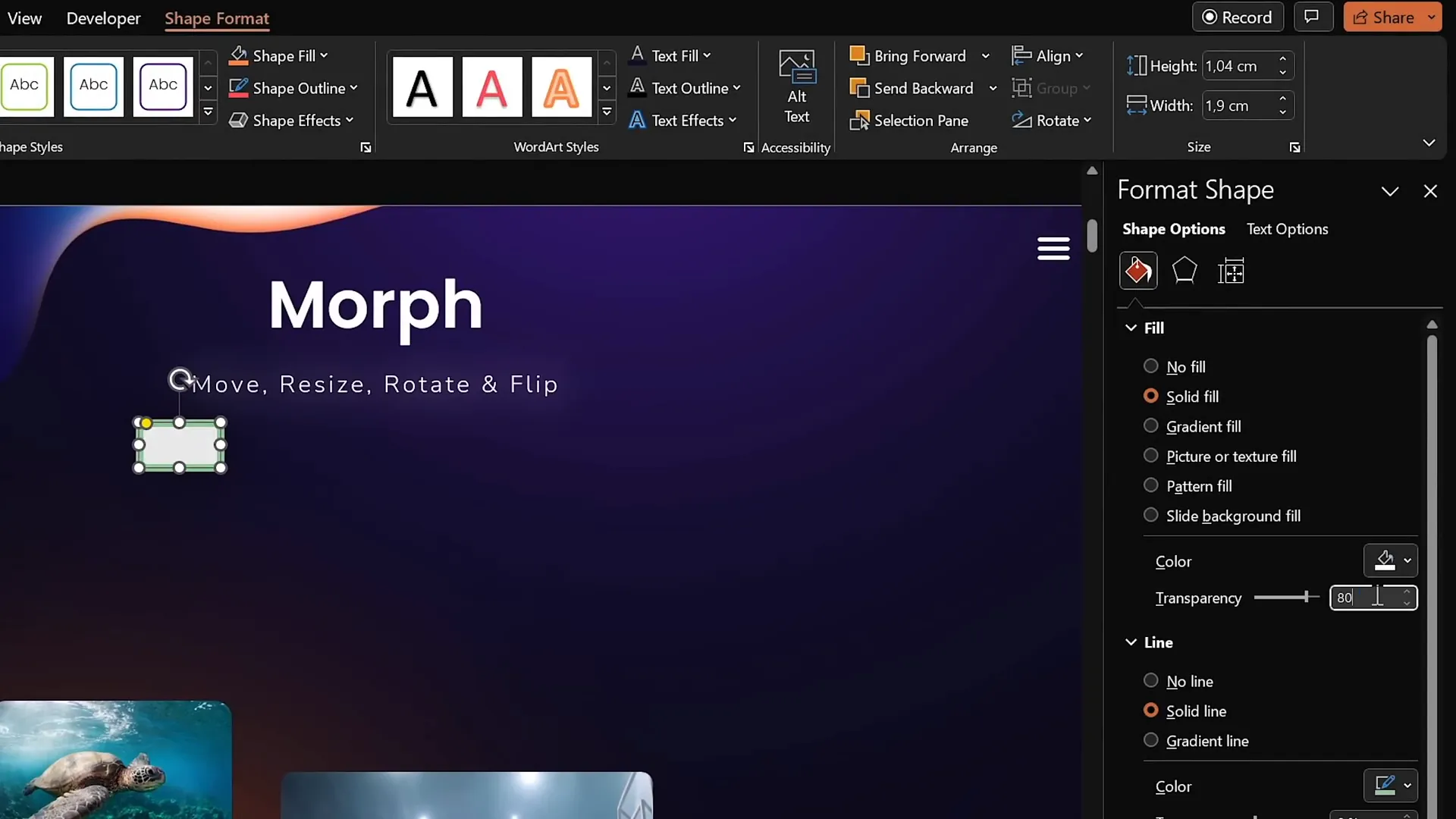Open the Send Backward dropdown arrow
The width and height of the screenshot is (1456, 819).
992,88
